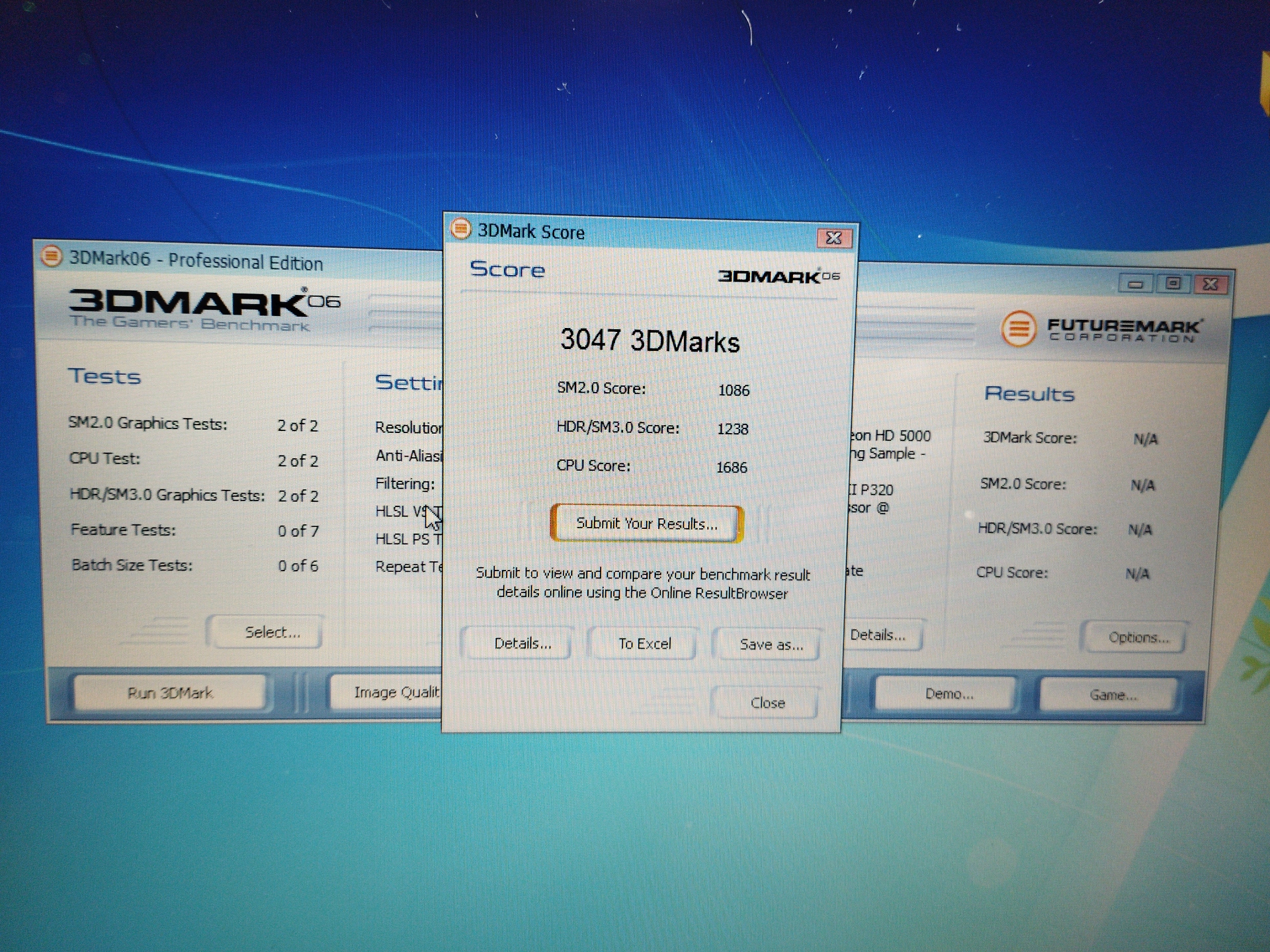This screenshot has height=952, width=1270.
Task: Export score with To Excel button
Action: click(644, 644)
